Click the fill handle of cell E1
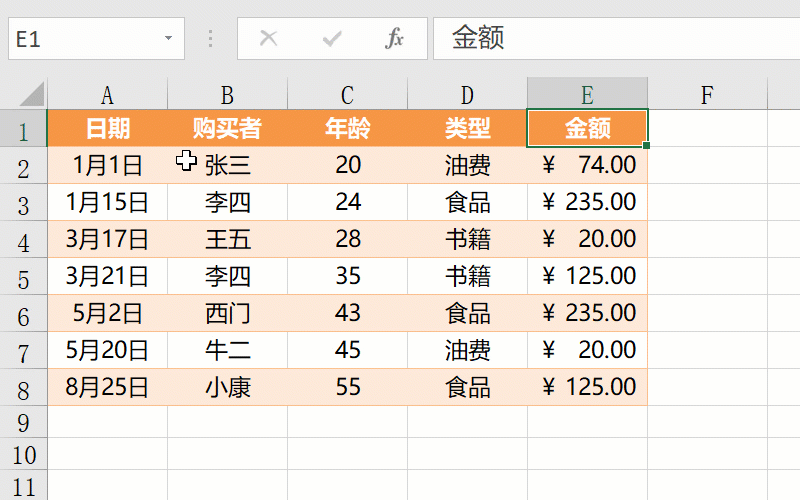This screenshot has width=800, height=500. coord(646,145)
